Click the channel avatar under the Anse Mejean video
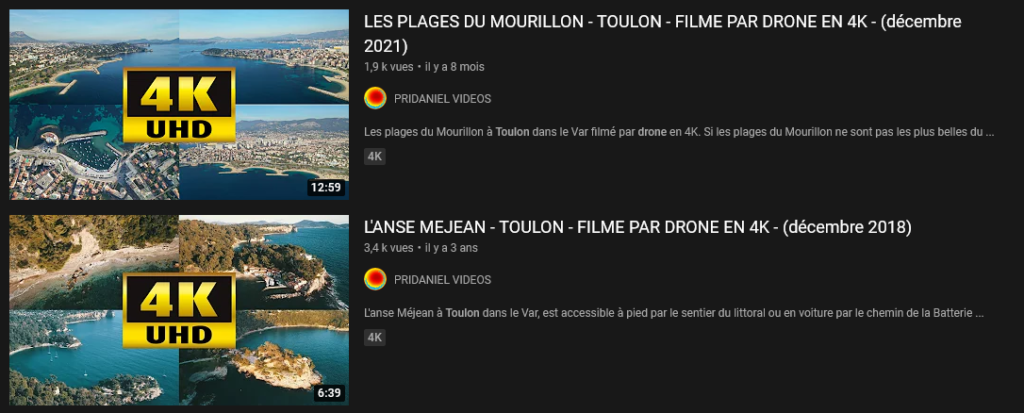This screenshot has height=413, width=1024. tap(375, 280)
